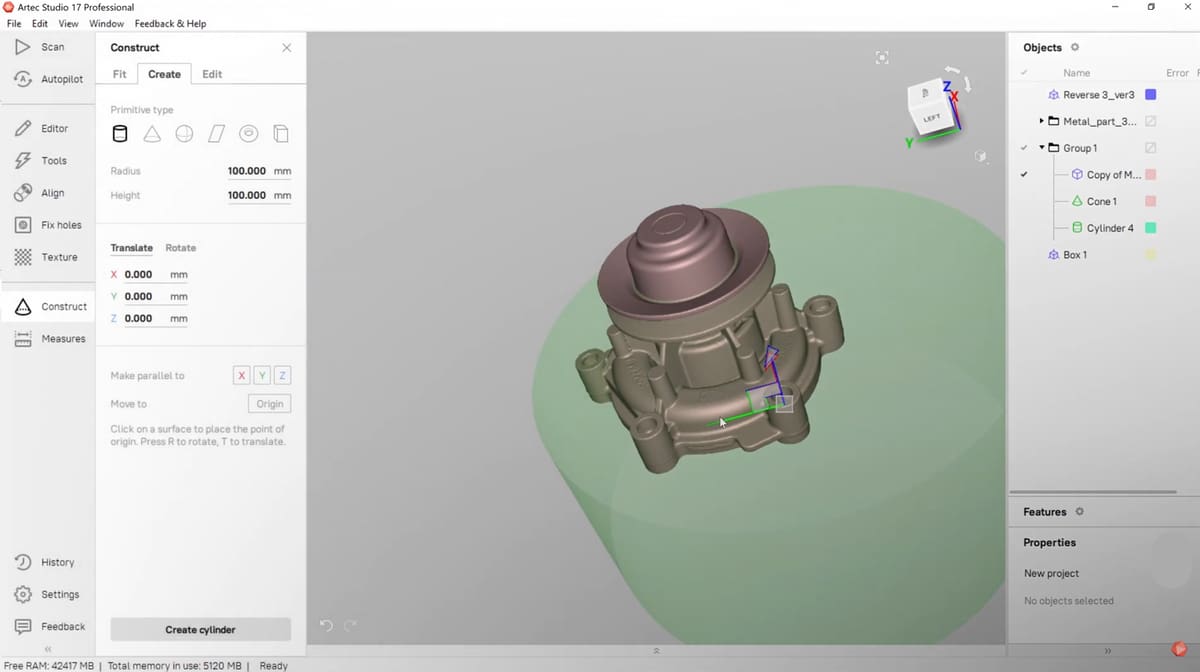This screenshot has height=672, width=1200.
Task: Select the sphere primitive type icon
Action: pos(184,134)
